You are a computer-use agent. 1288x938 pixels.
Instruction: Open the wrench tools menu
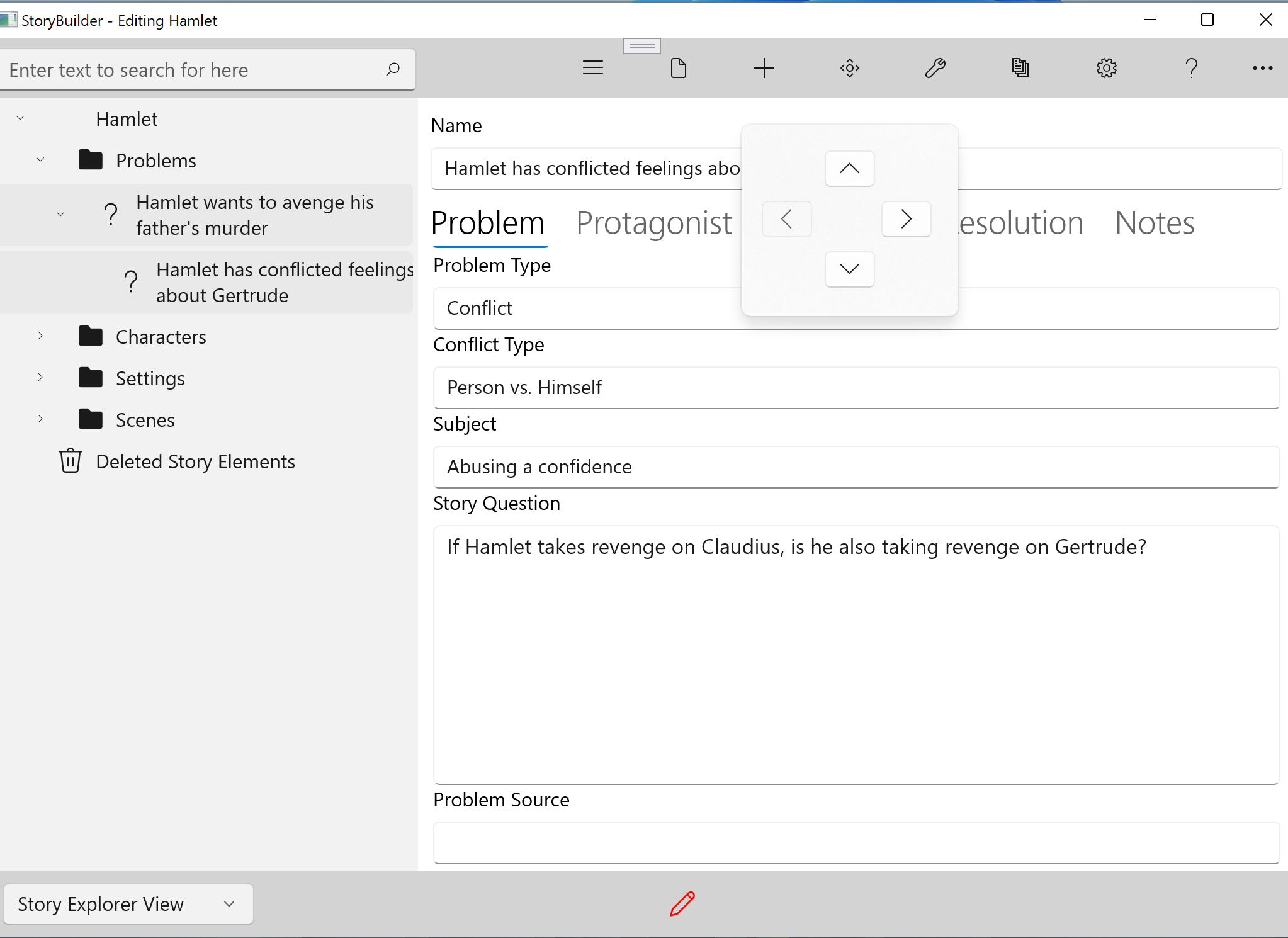pyautogui.click(x=934, y=68)
